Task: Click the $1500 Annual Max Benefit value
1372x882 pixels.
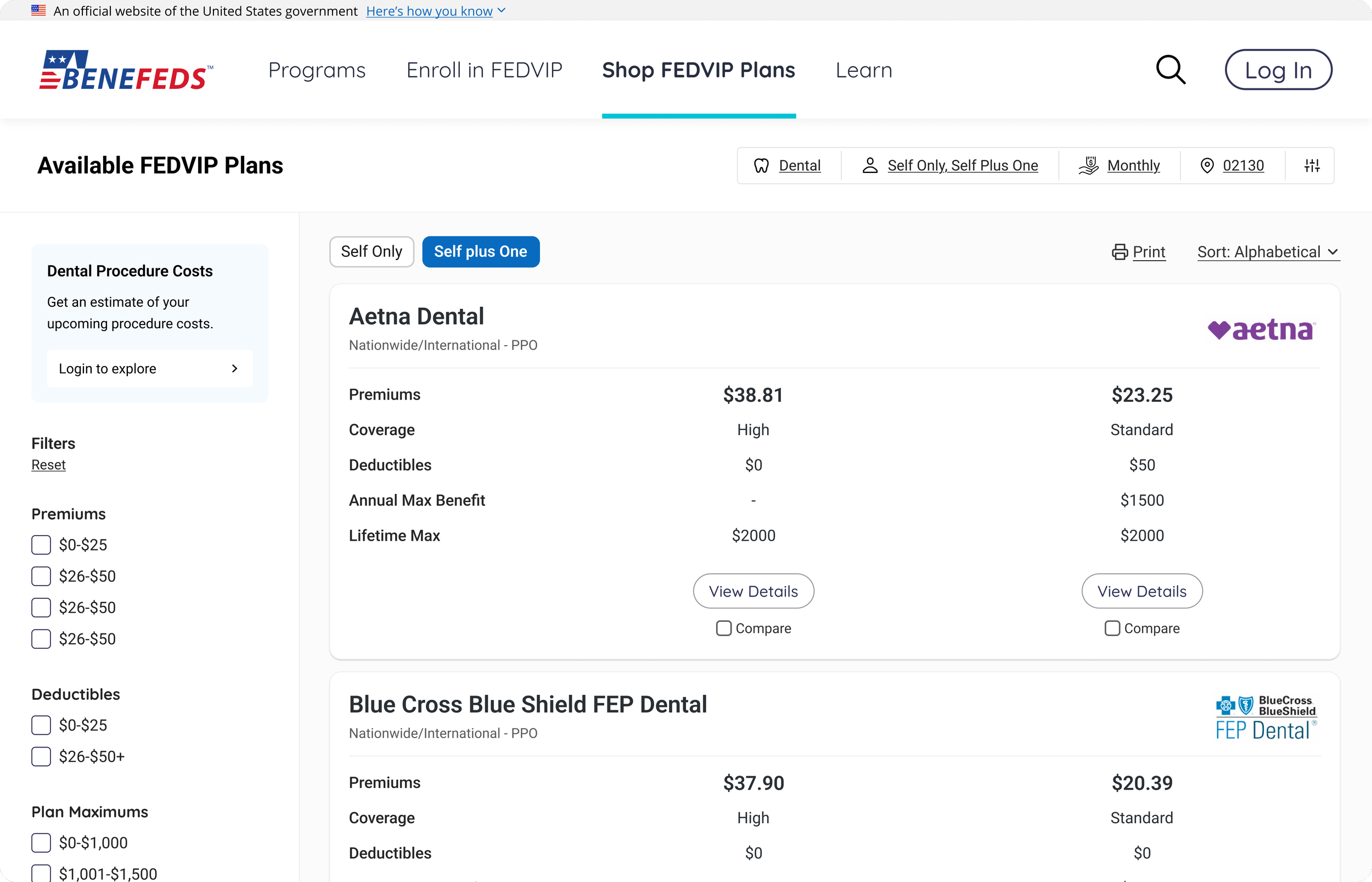Action: (x=1142, y=501)
